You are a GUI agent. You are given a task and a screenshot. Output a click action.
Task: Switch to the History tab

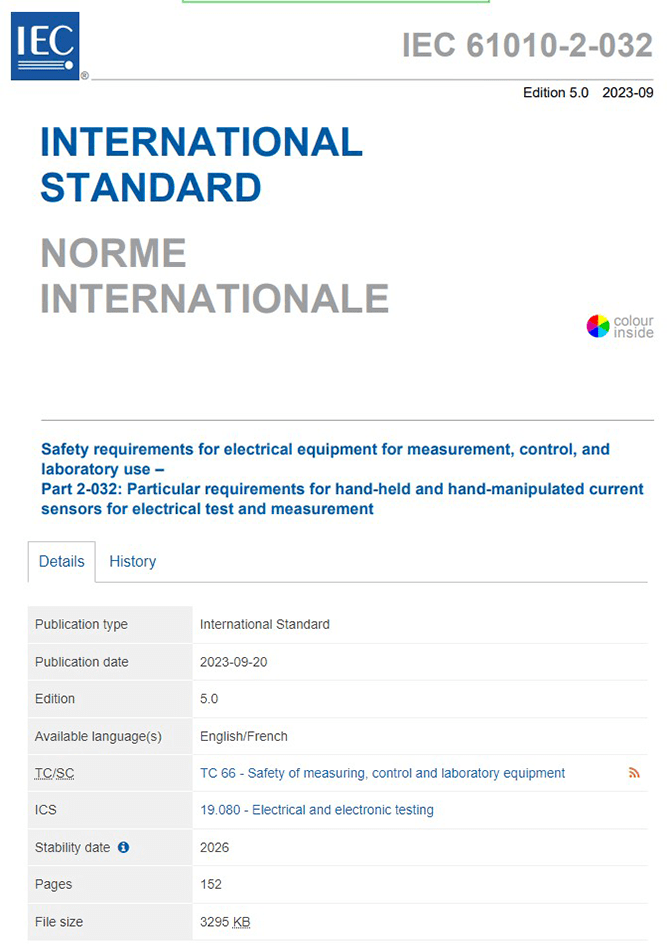click(132, 561)
